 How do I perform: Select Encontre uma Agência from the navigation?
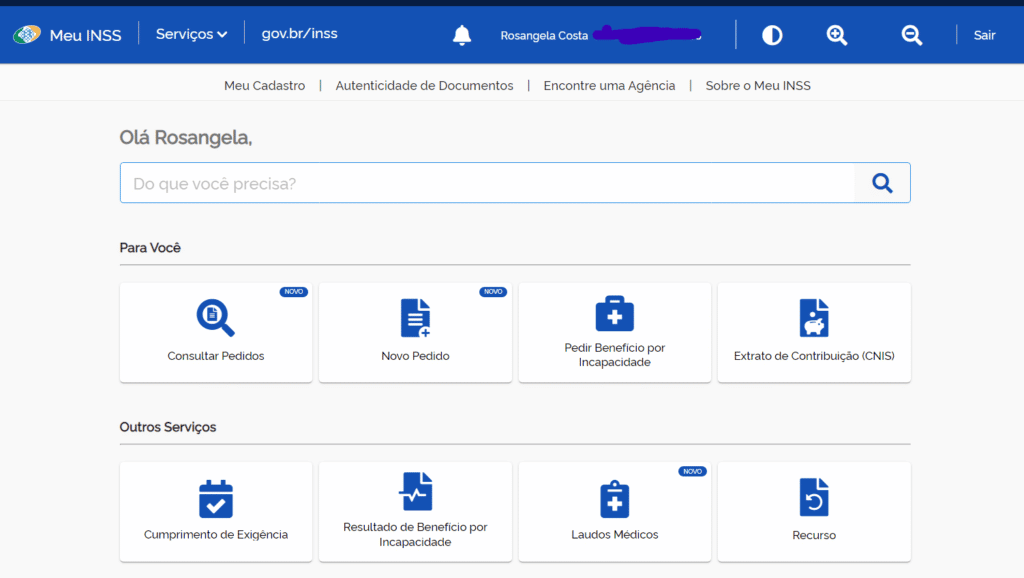609,86
